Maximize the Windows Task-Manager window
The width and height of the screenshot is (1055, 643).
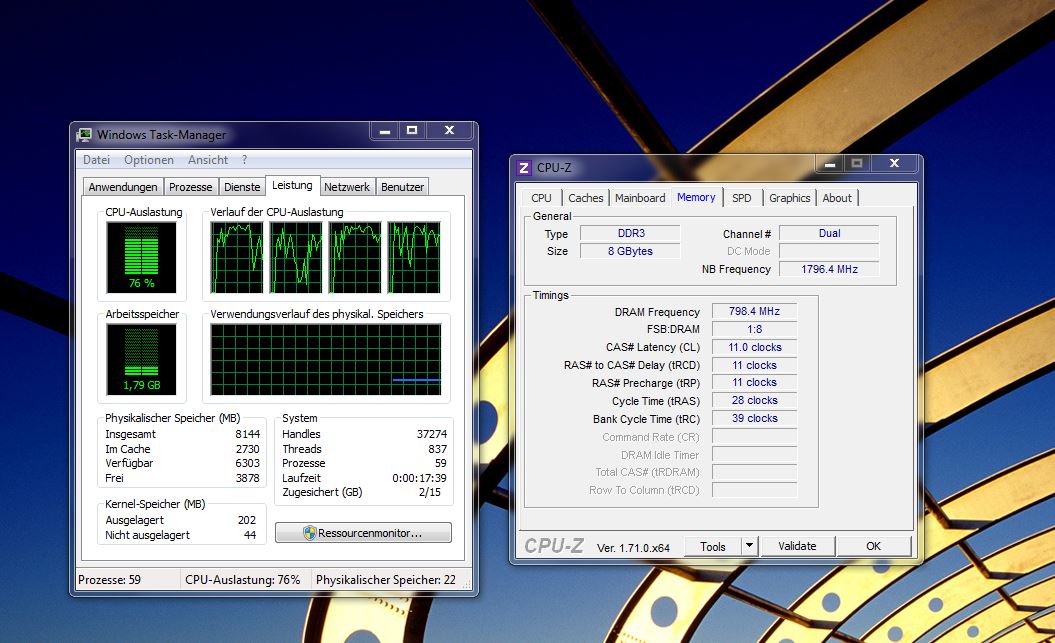[412, 130]
